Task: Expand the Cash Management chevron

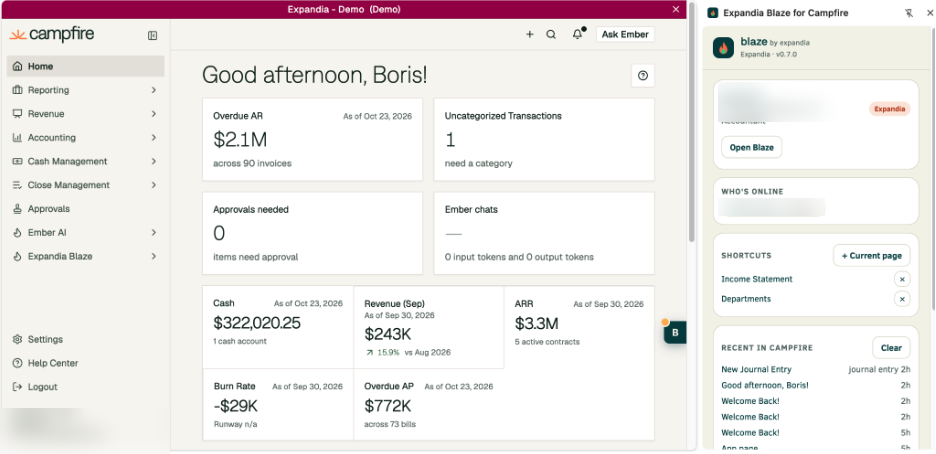Action: (153, 162)
